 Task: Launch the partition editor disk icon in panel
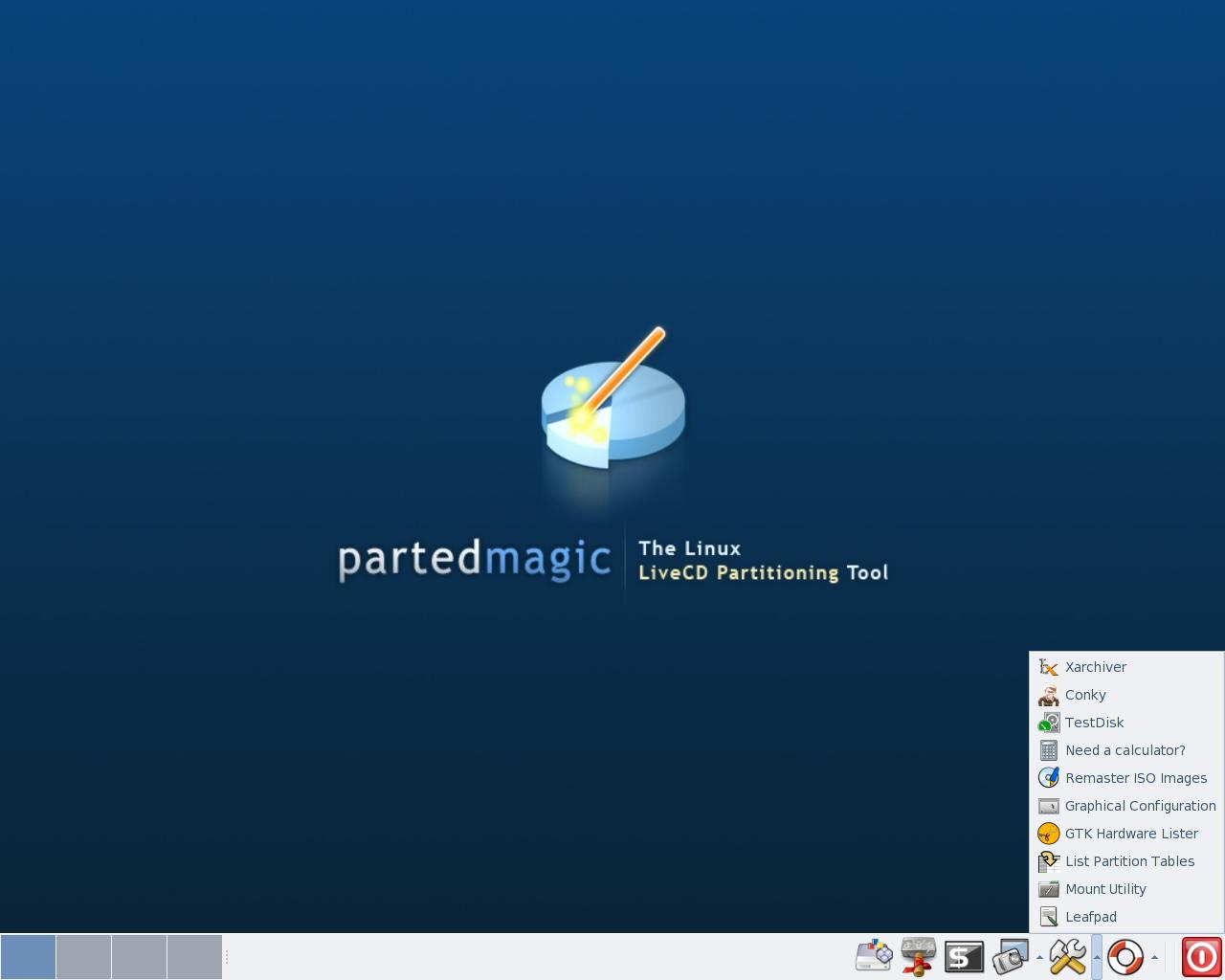click(x=873, y=956)
